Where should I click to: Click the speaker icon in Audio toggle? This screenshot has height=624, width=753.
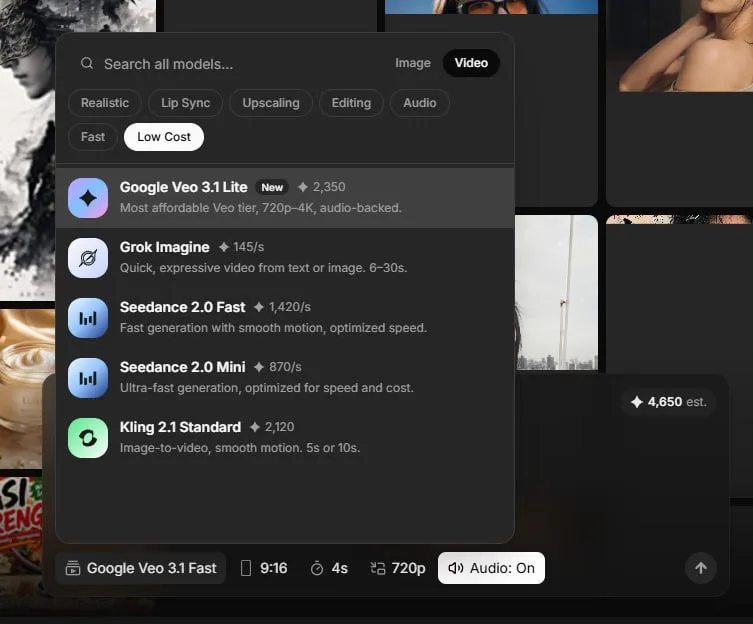[455, 568]
